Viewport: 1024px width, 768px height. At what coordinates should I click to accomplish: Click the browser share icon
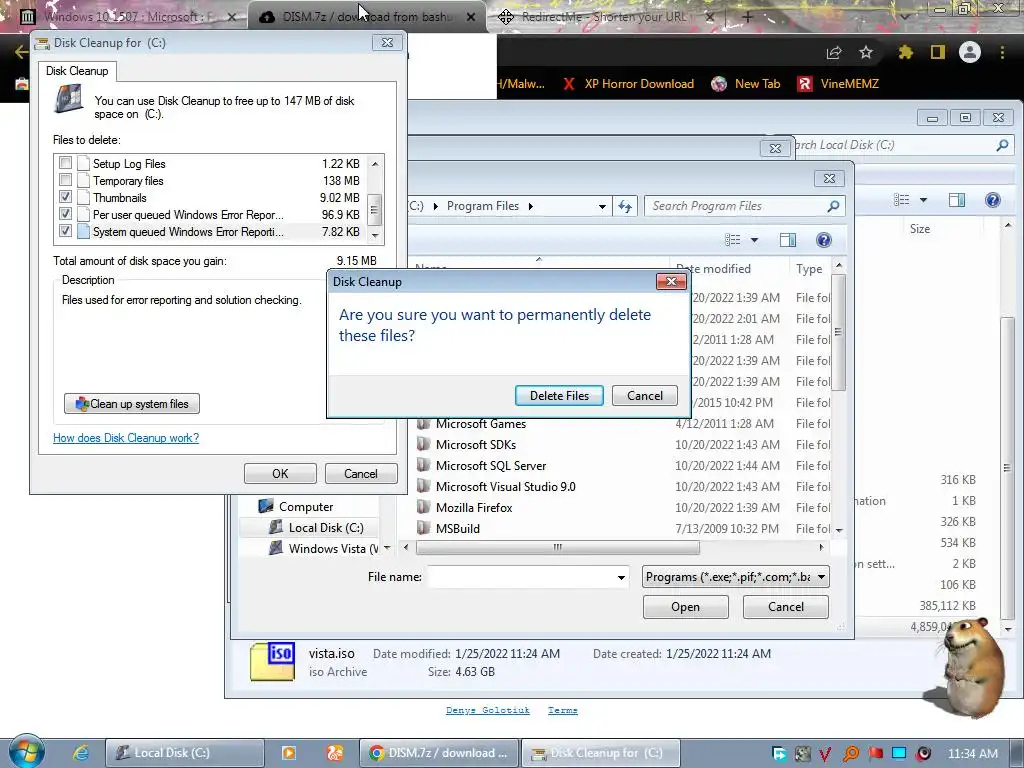tap(834, 52)
